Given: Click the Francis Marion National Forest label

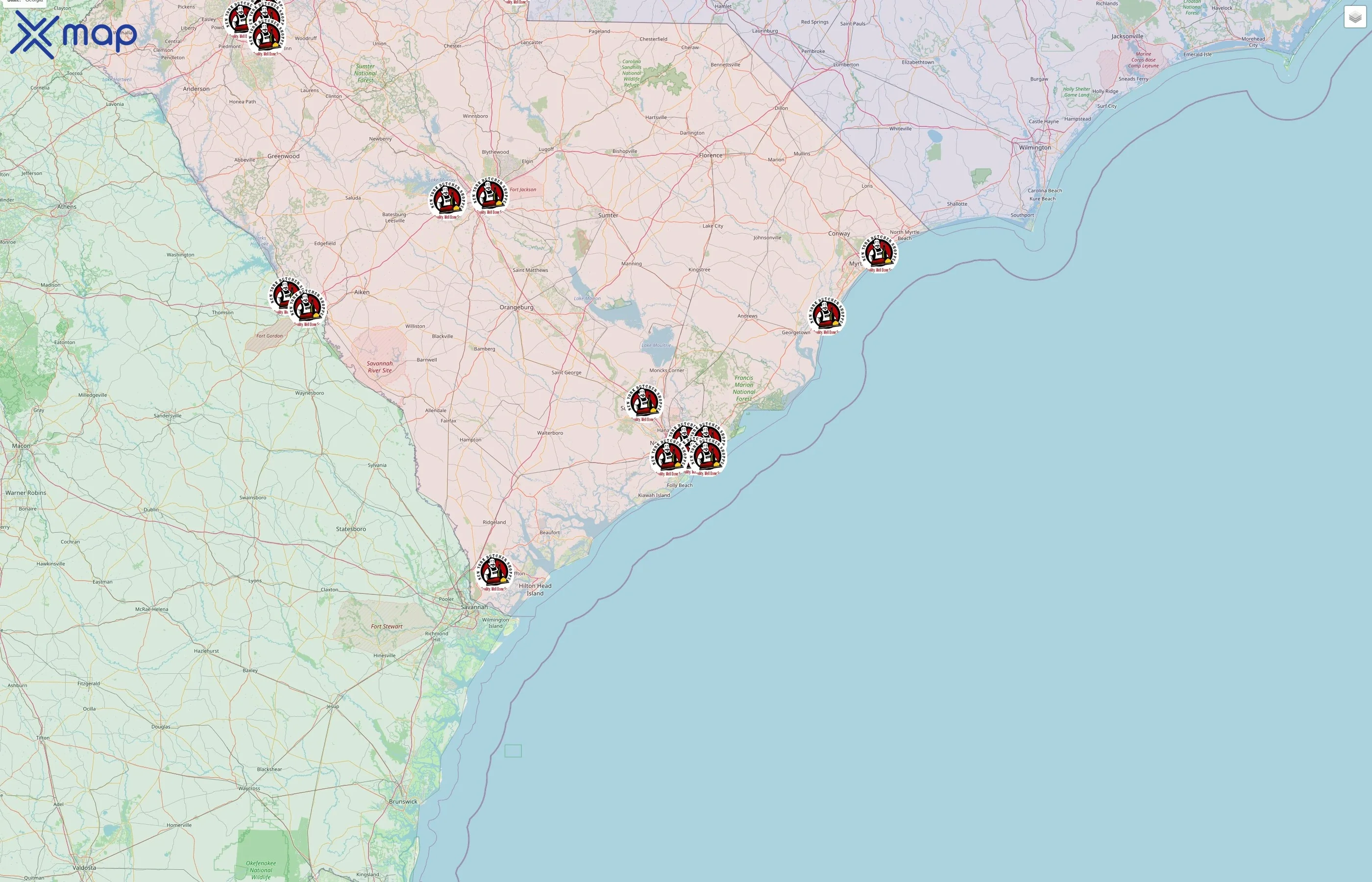Looking at the screenshot, I should click(744, 388).
